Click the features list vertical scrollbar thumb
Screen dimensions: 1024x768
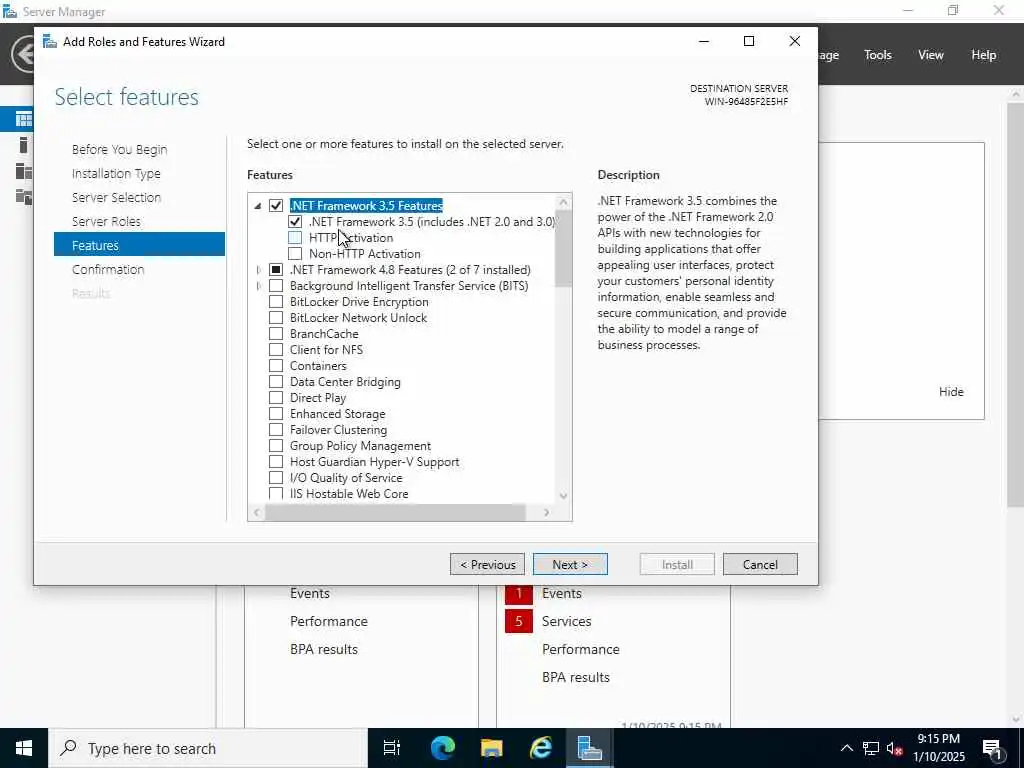coord(564,248)
